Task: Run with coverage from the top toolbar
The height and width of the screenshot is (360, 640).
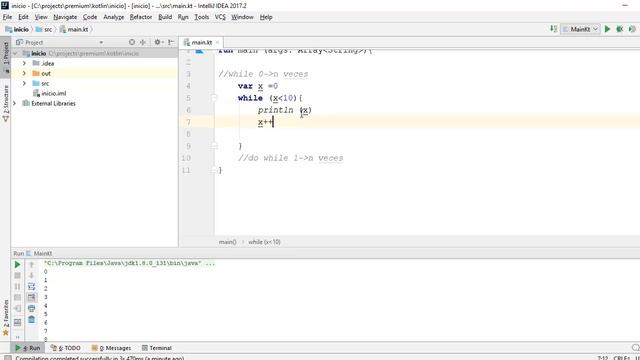Action: [632, 29]
